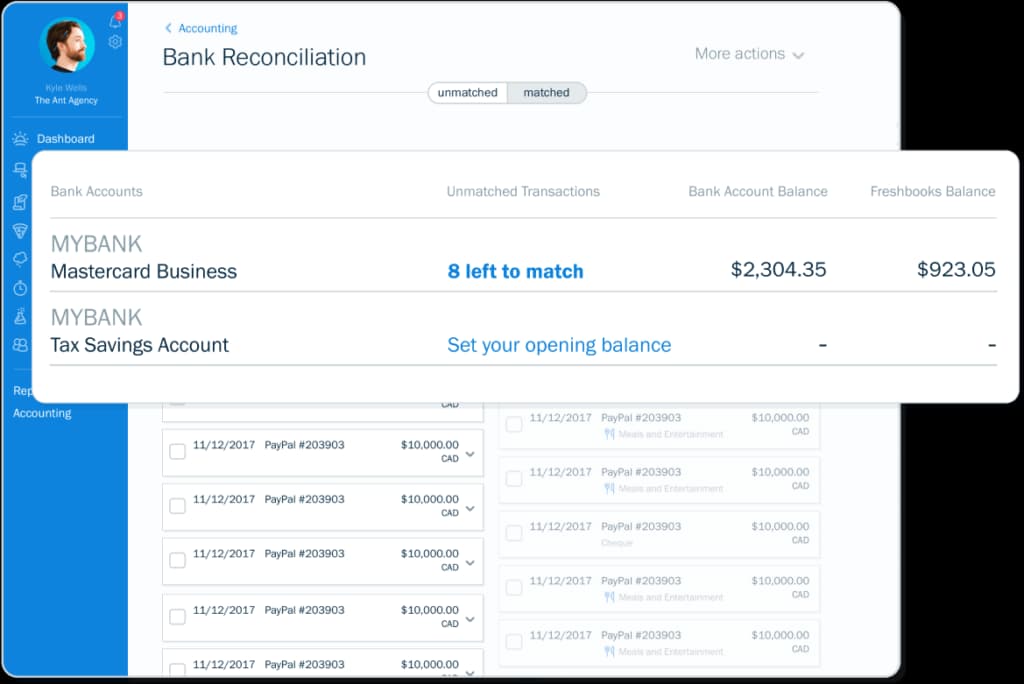Screen dimensions: 1024x684
Task: Click Kyle Wells profile avatar
Action: (x=67, y=44)
